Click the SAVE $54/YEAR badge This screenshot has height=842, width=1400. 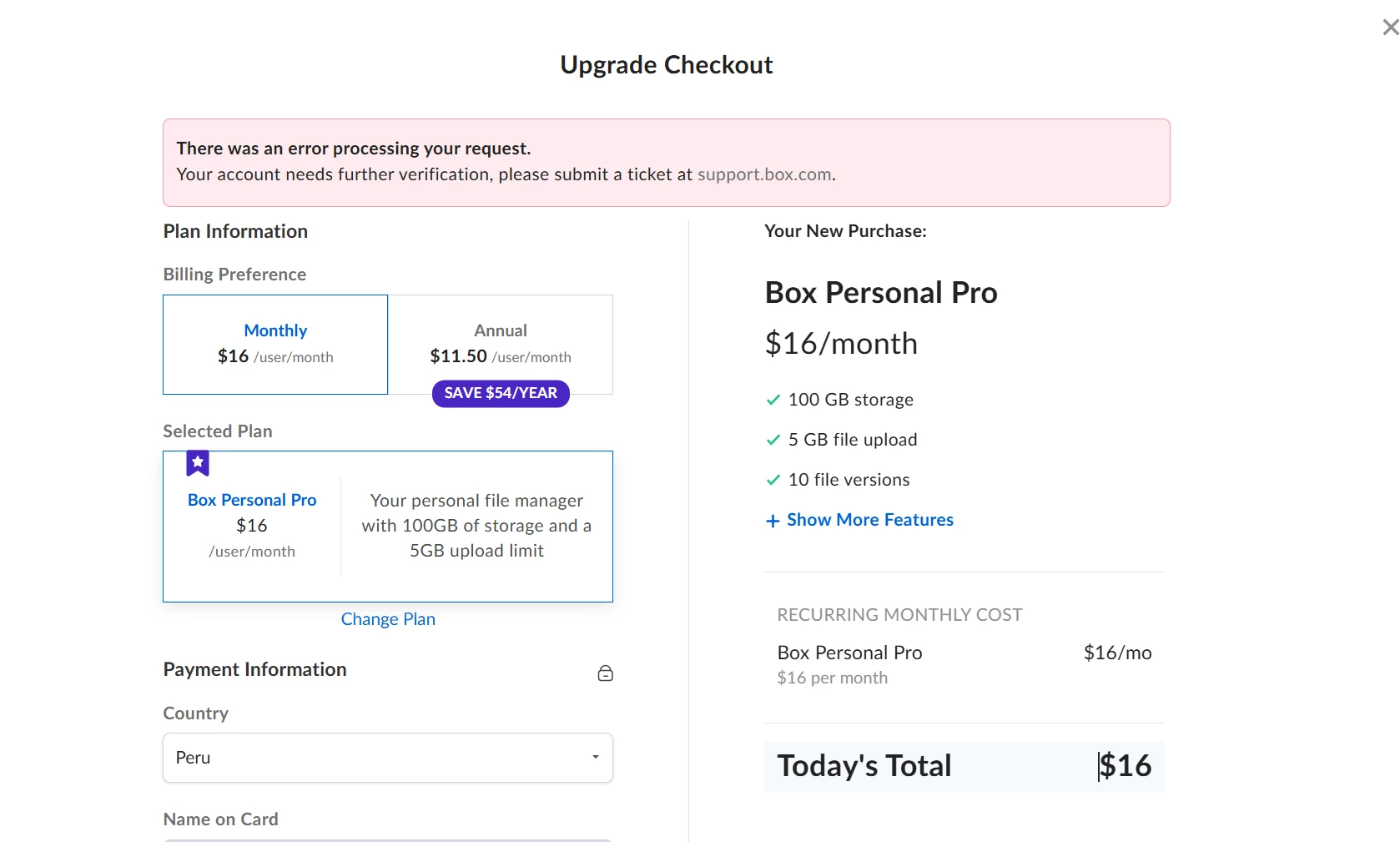click(x=501, y=393)
